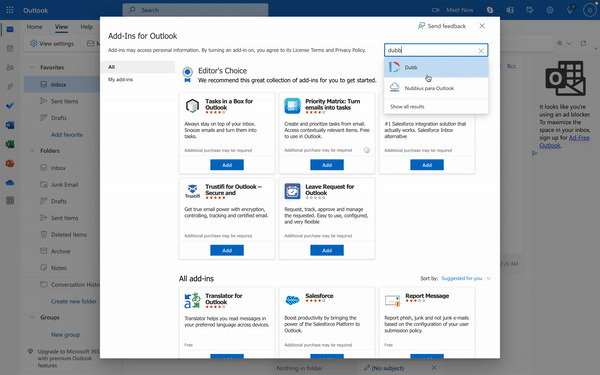The width and height of the screenshot is (600, 375).
Task: Open Junk Email folder
Action: tap(64, 184)
